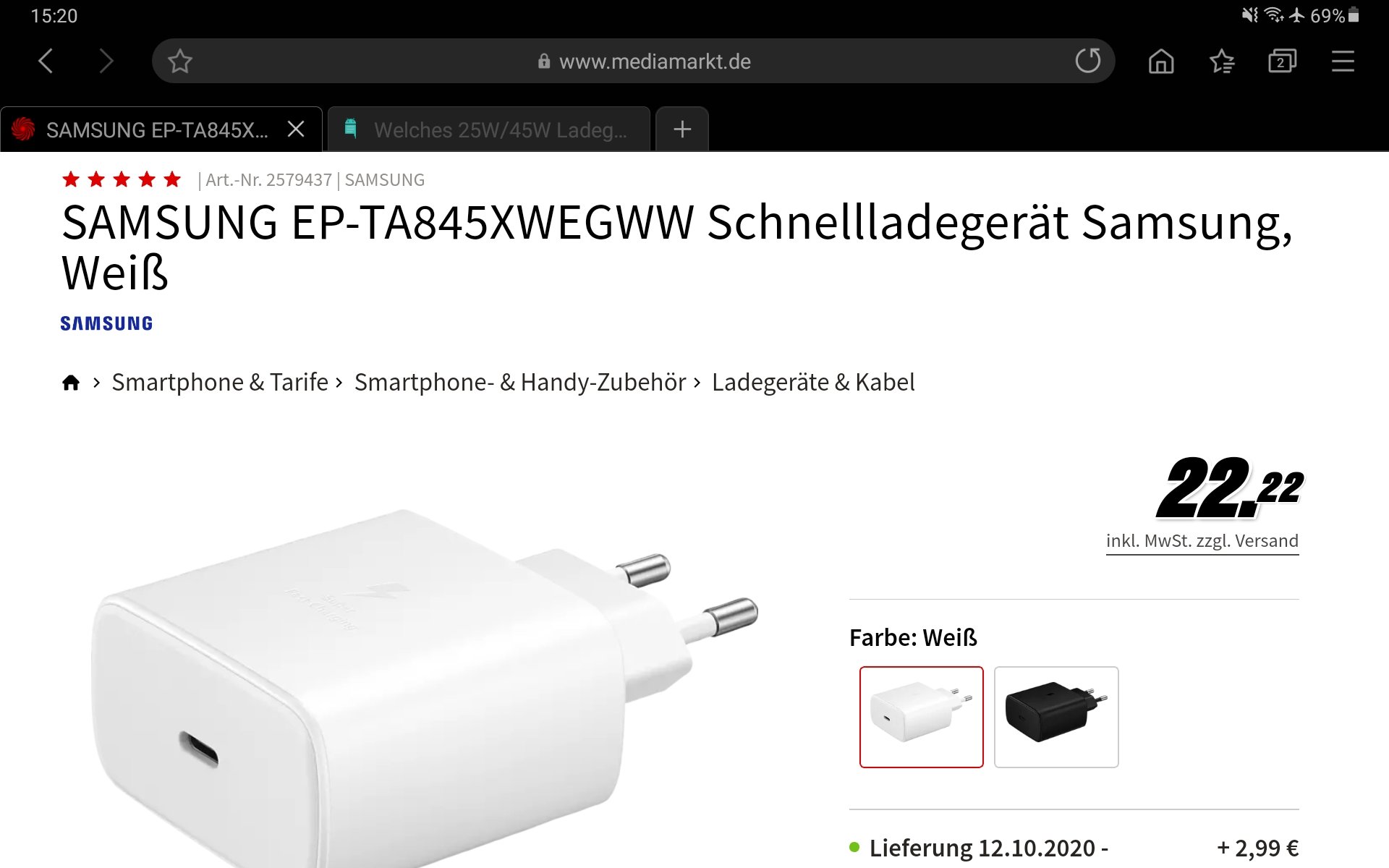Open Smartphone & Tarife breadcrumb link

tap(220, 382)
